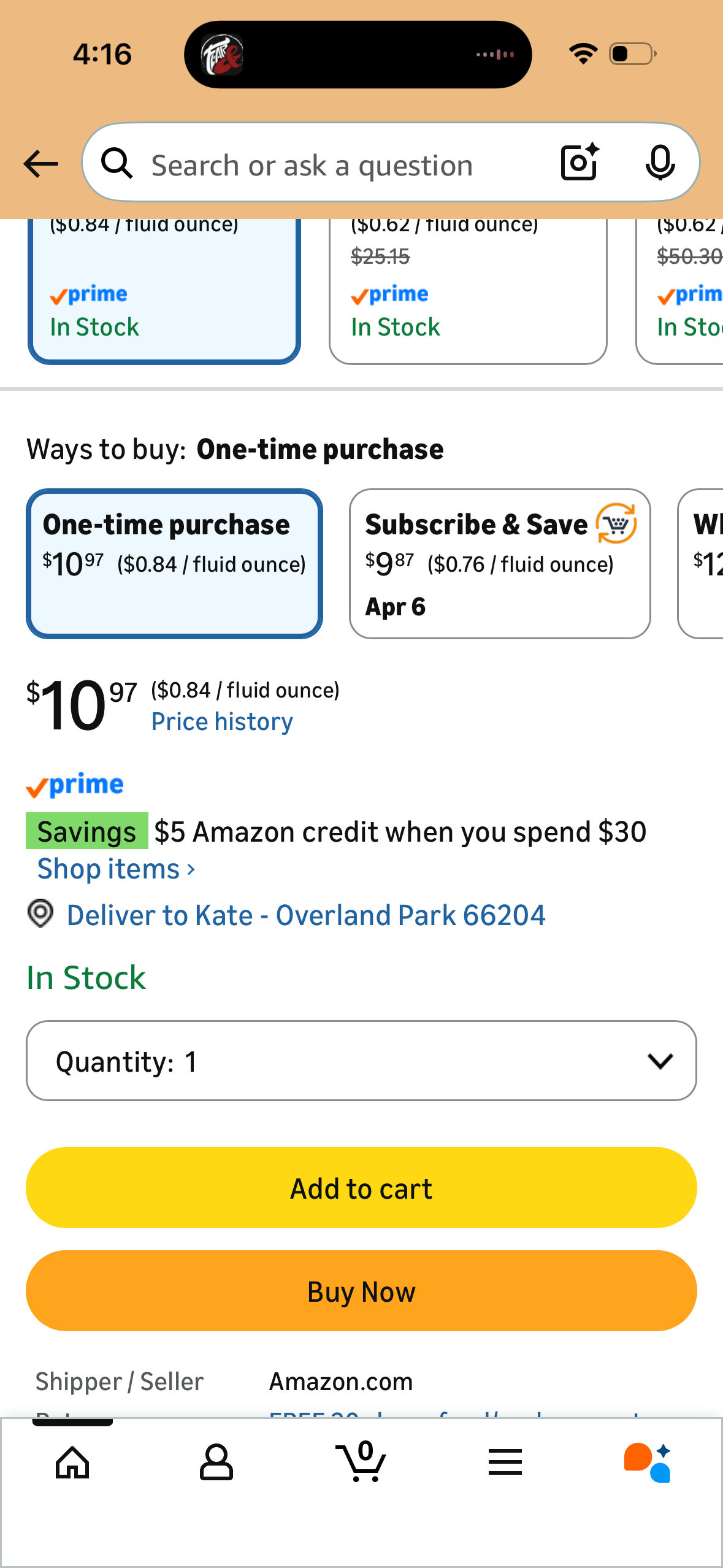723x1568 pixels.
Task: Open the shopping cart icon
Action: pyautogui.click(x=361, y=1462)
